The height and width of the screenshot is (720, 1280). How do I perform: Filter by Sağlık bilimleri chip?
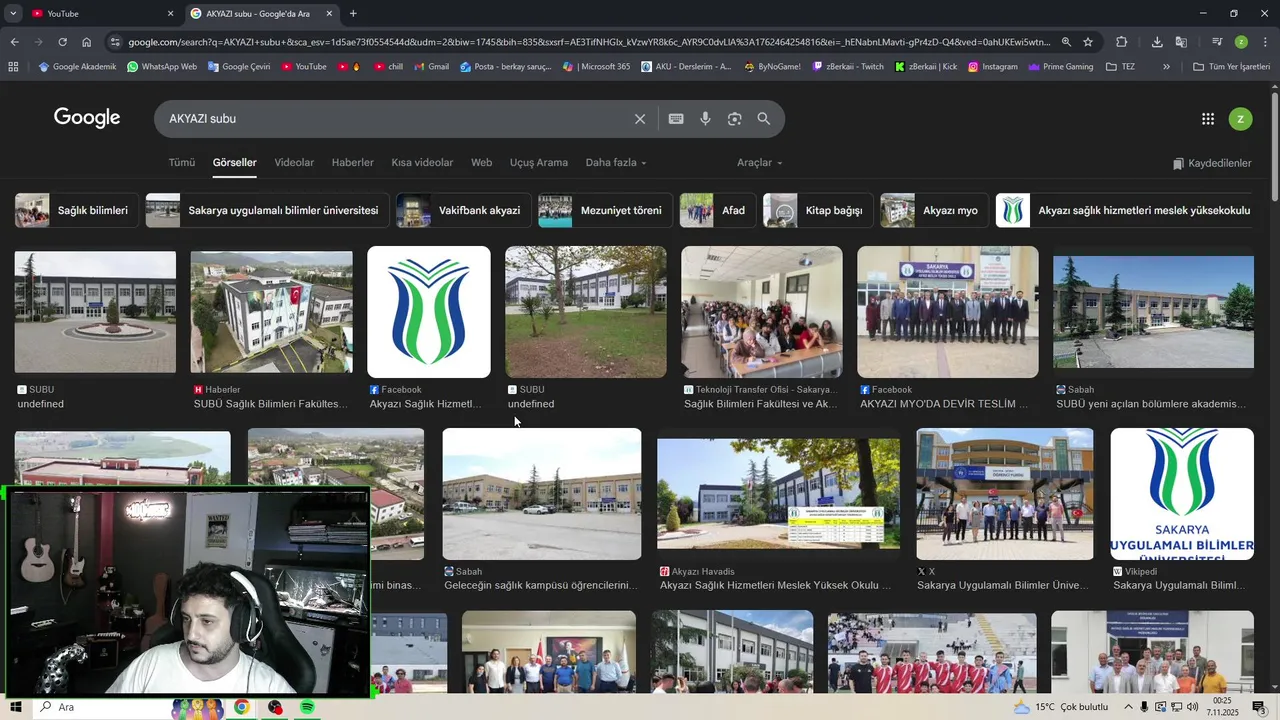coord(76,211)
